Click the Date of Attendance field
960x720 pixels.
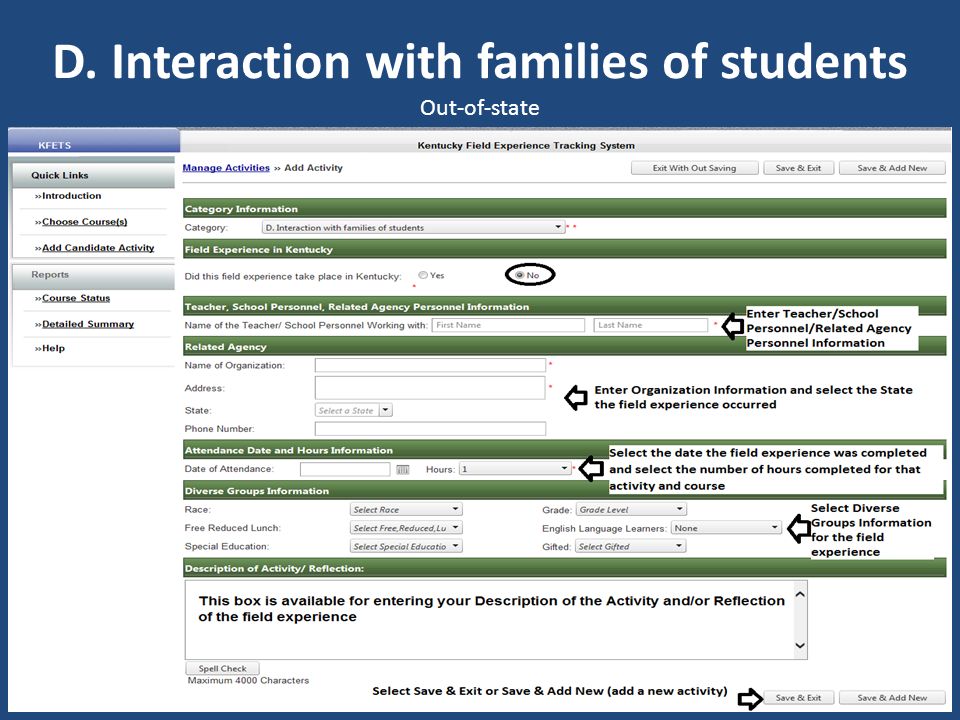click(345, 469)
